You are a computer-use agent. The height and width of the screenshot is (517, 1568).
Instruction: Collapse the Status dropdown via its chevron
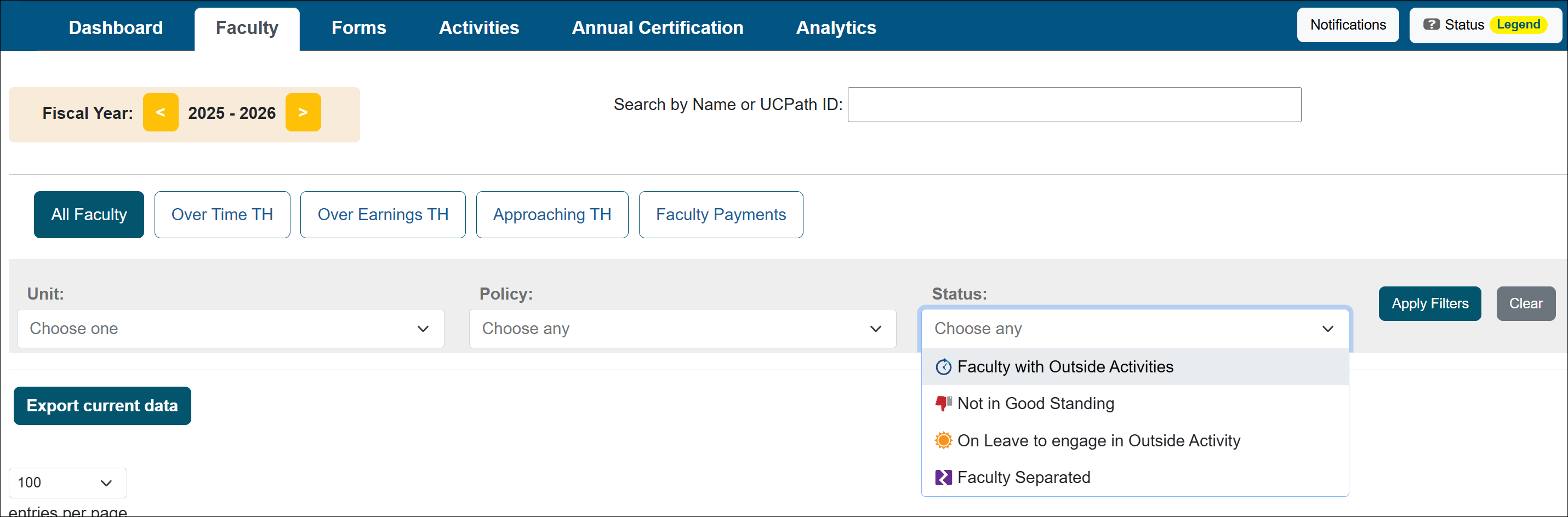click(x=1327, y=329)
